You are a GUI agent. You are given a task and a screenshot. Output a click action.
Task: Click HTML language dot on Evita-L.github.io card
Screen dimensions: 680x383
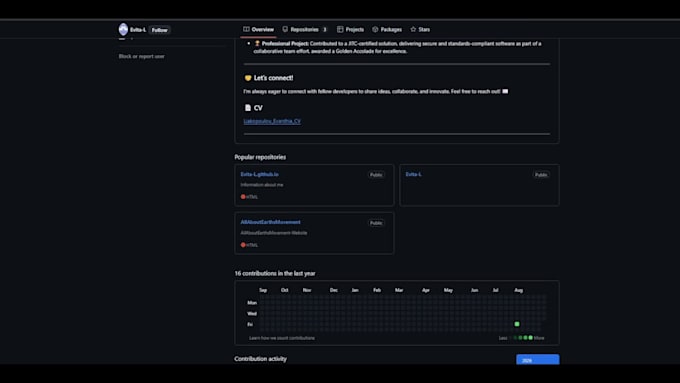[243, 196]
